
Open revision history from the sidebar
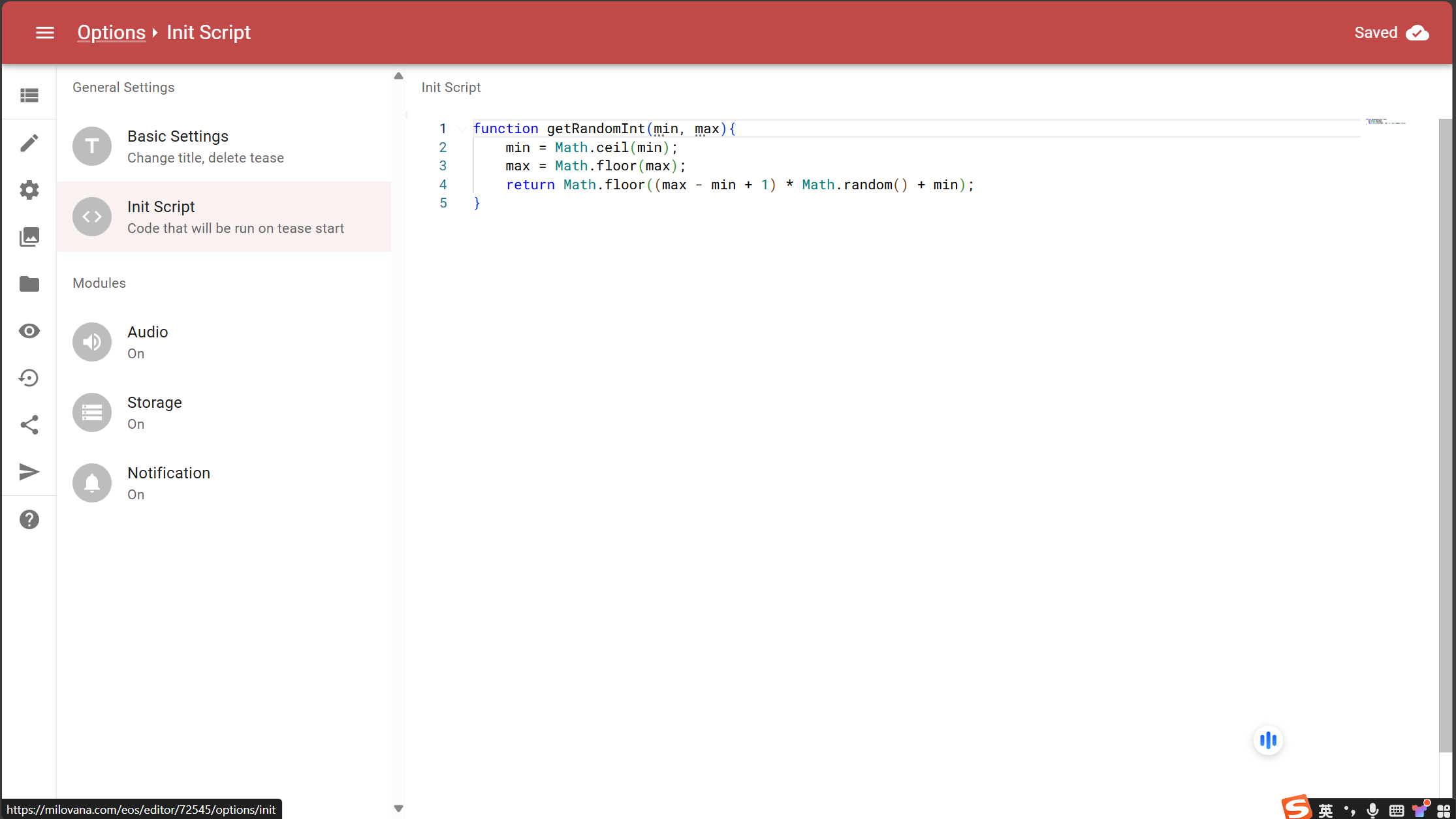(29, 377)
